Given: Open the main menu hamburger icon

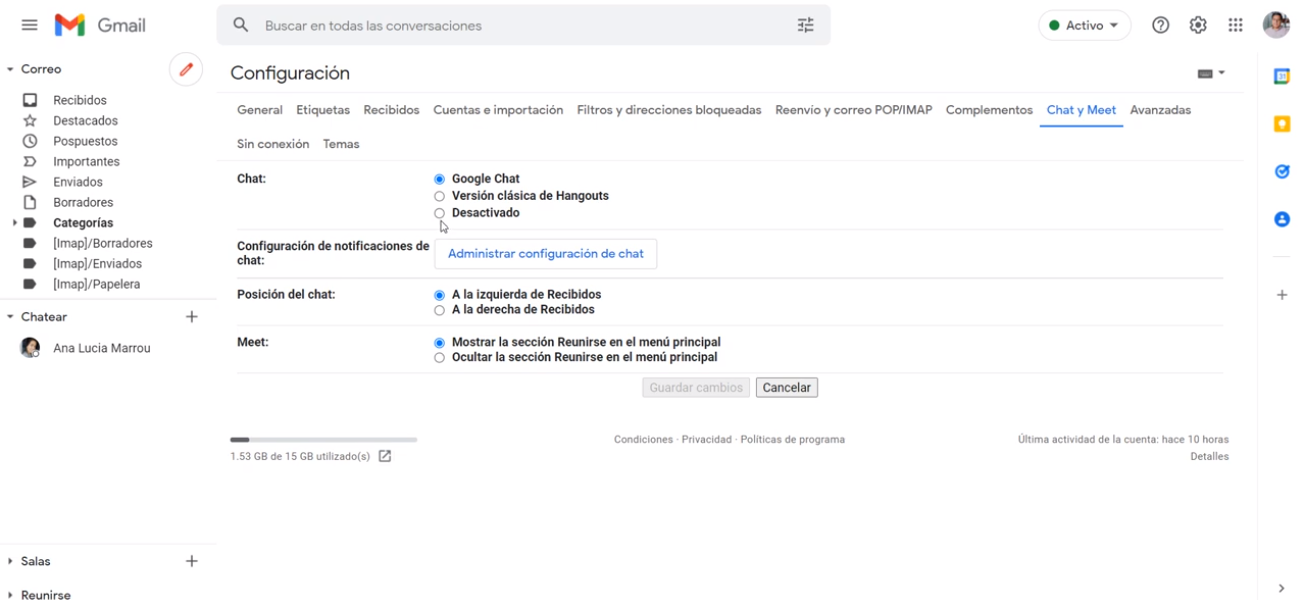Looking at the screenshot, I should [x=30, y=25].
